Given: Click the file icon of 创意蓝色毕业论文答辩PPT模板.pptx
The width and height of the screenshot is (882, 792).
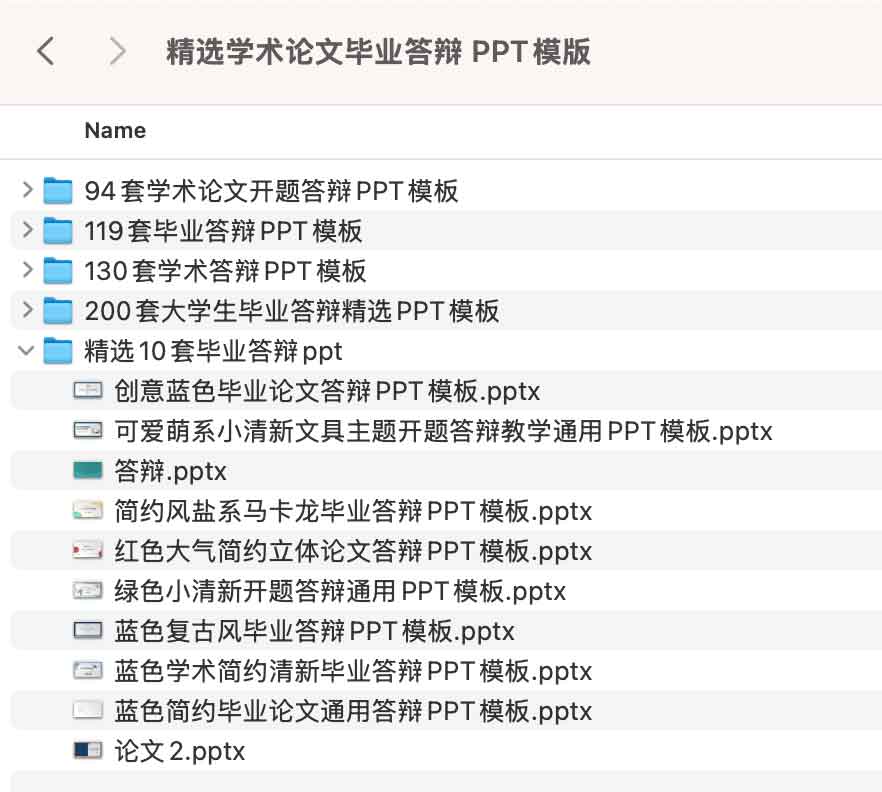Looking at the screenshot, I should click(x=89, y=390).
